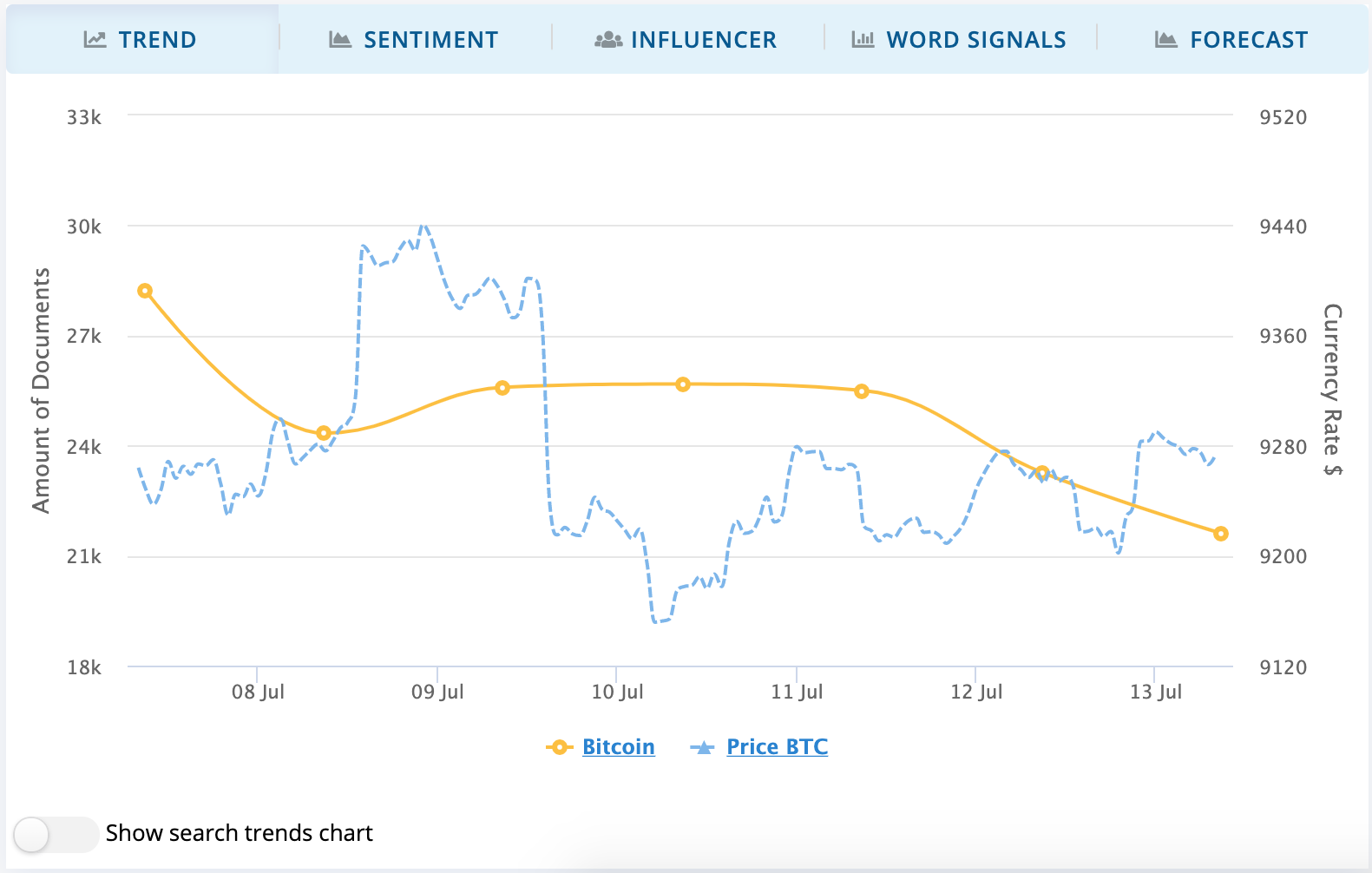The image size is (1372, 873).
Task: Click the yellow Bitcoin legend marker icon
Action: click(x=561, y=746)
